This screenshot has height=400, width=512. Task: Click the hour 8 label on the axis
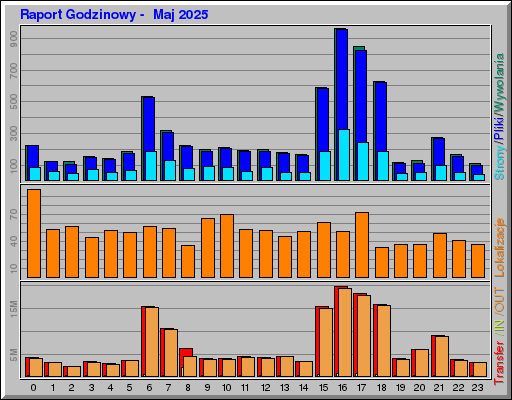click(188, 388)
